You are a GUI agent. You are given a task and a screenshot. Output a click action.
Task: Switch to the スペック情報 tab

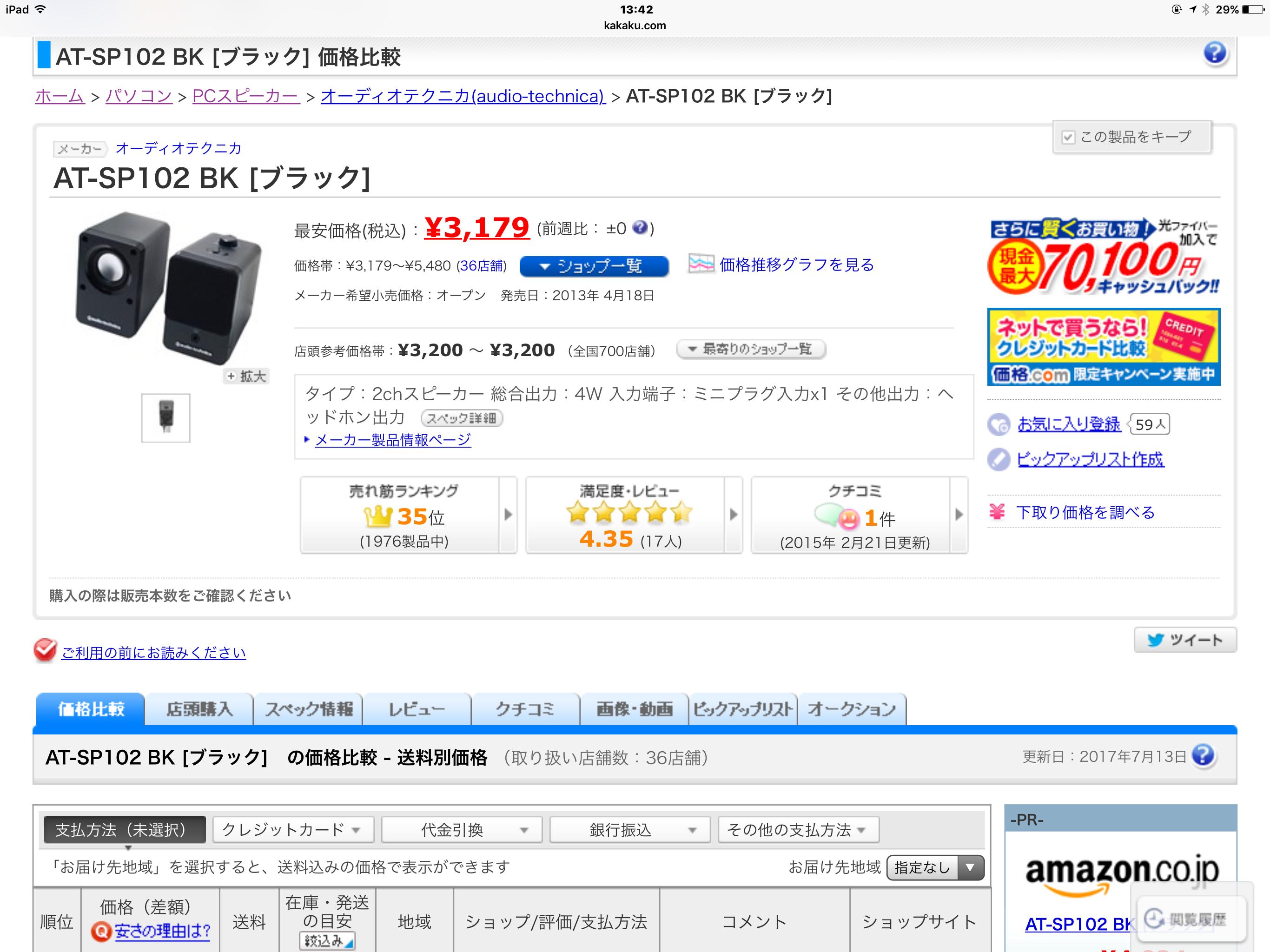coord(308,710)
